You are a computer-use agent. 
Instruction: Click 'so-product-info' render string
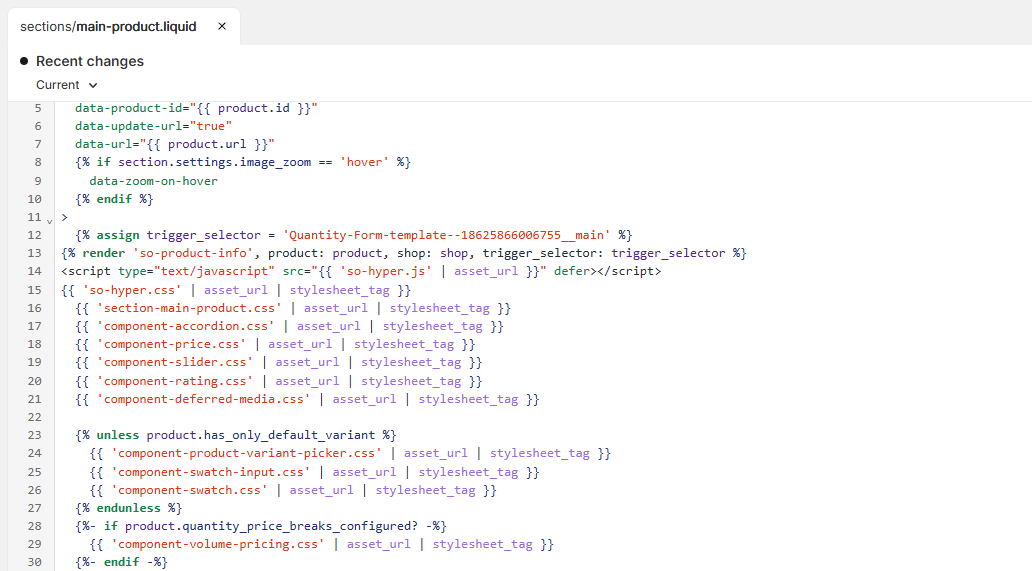pyautogui.click(x=193, y=253)
